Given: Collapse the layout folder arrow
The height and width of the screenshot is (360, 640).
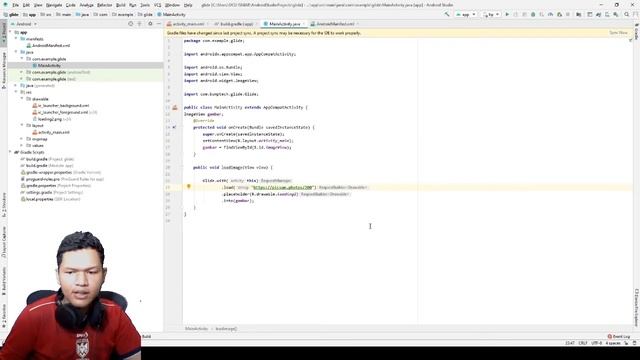Looking at the screenshot, I should [22, 125].
